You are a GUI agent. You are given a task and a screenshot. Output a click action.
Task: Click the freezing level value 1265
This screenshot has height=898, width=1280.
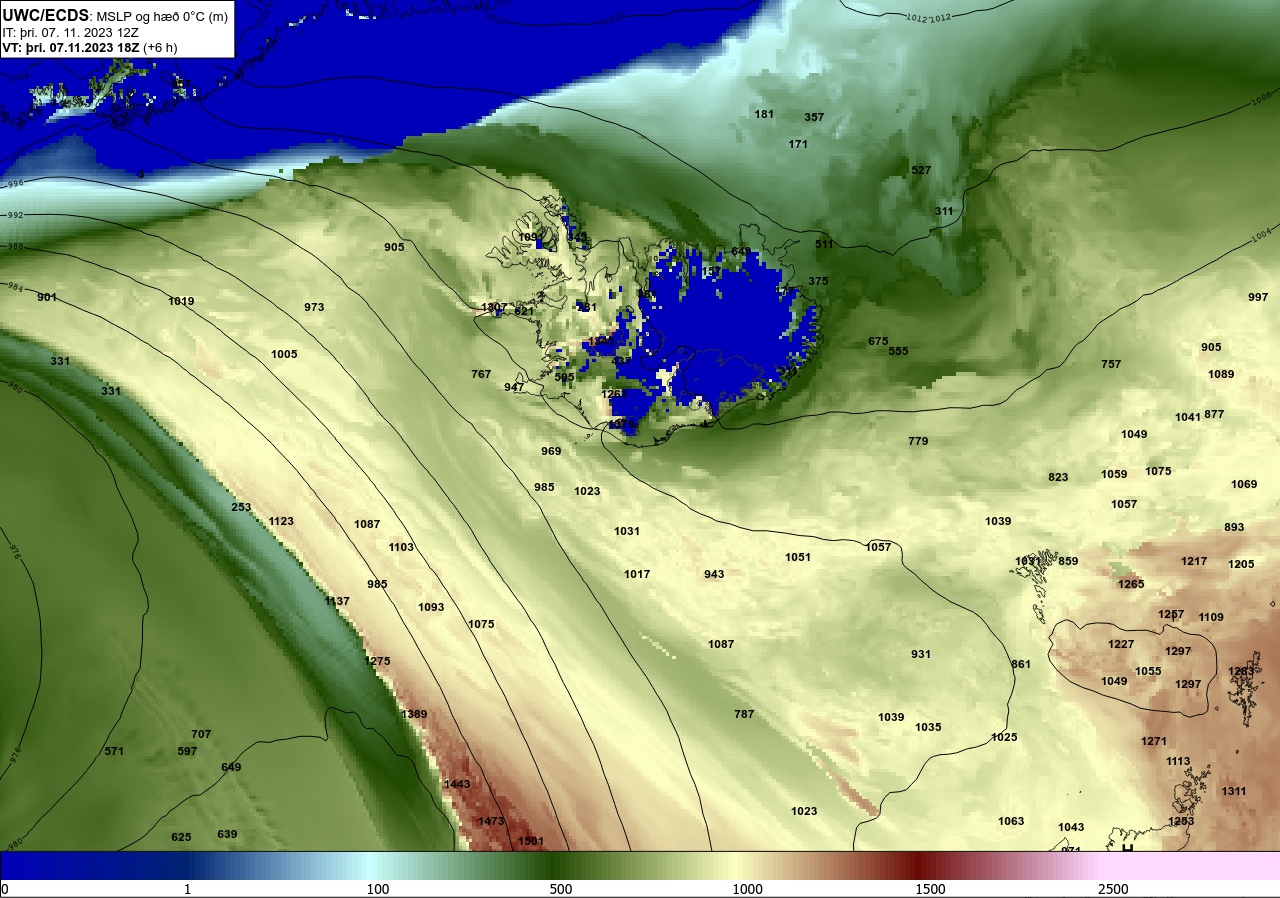point(1131,584)
